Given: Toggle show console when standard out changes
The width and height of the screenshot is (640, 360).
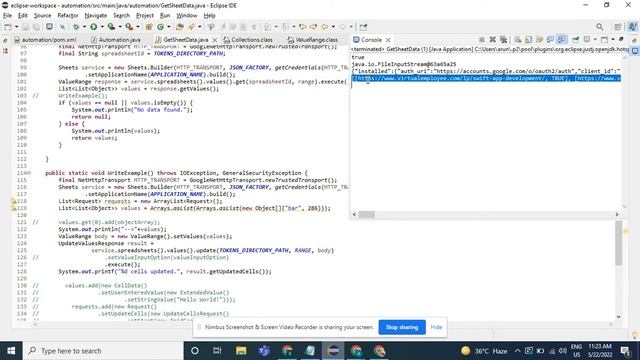Looking at the screenshot, I should pos(550,40).
